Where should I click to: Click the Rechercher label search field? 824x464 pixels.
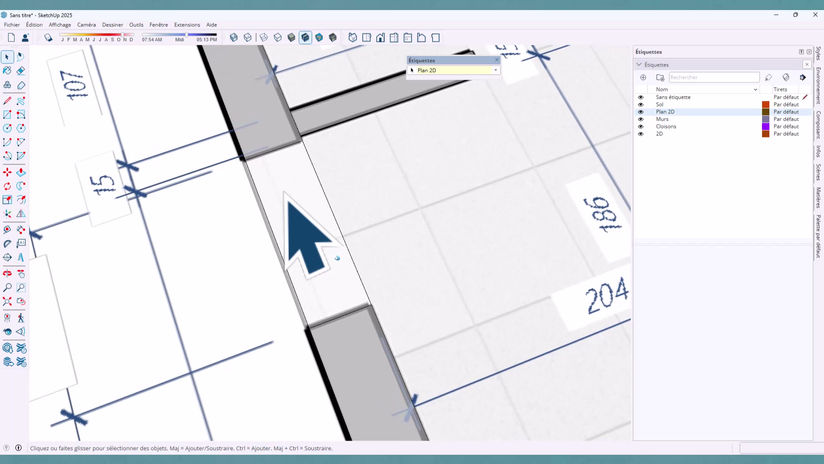pyautogui.click(x=714, y=77)
